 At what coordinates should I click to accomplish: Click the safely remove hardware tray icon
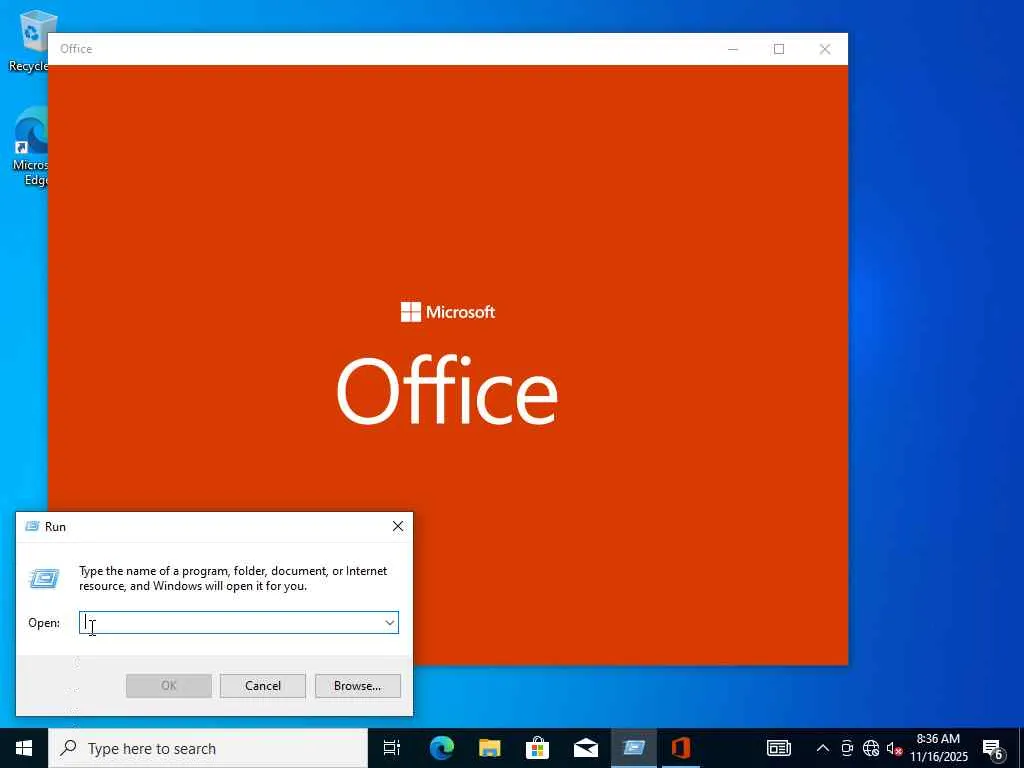click(846, 748)
